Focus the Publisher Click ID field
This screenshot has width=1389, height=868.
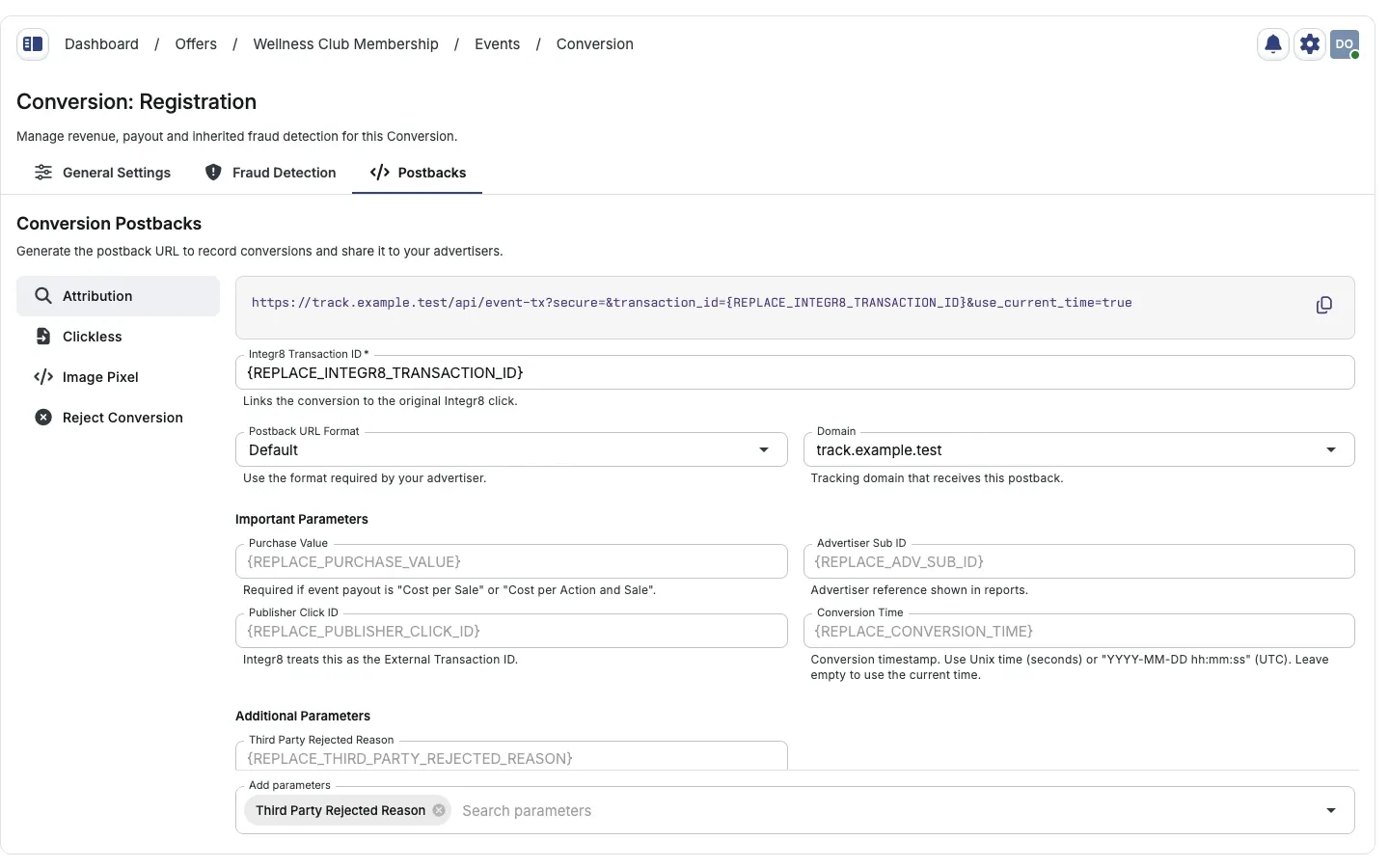click(x=511, y=632)
